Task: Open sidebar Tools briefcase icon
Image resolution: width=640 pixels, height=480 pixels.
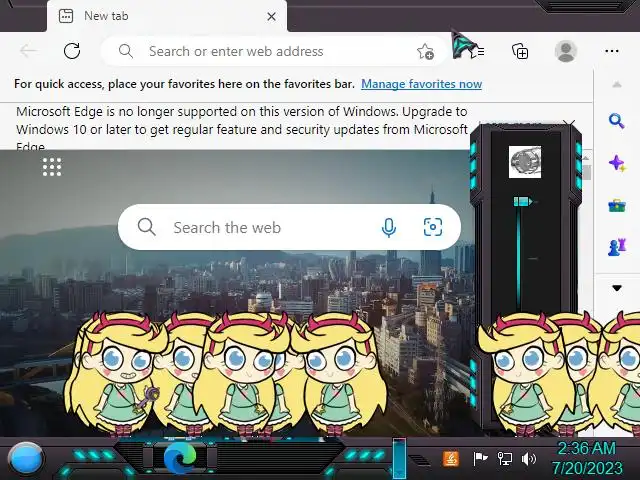Action: point(617,205)
